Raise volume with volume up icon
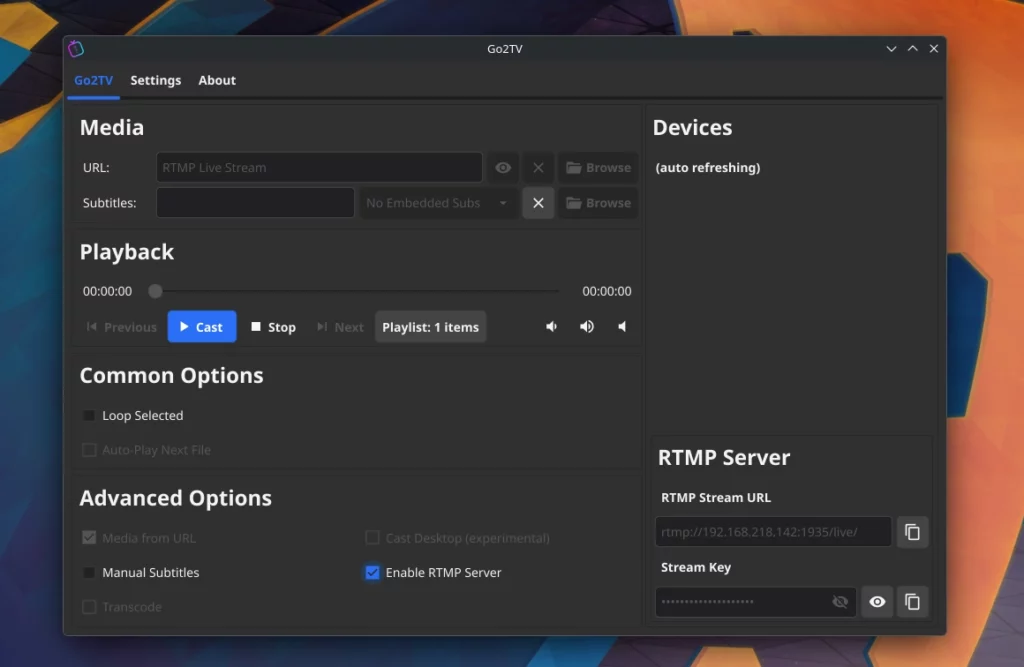This screenshot has height=667, width=1024. coord(587,327)
